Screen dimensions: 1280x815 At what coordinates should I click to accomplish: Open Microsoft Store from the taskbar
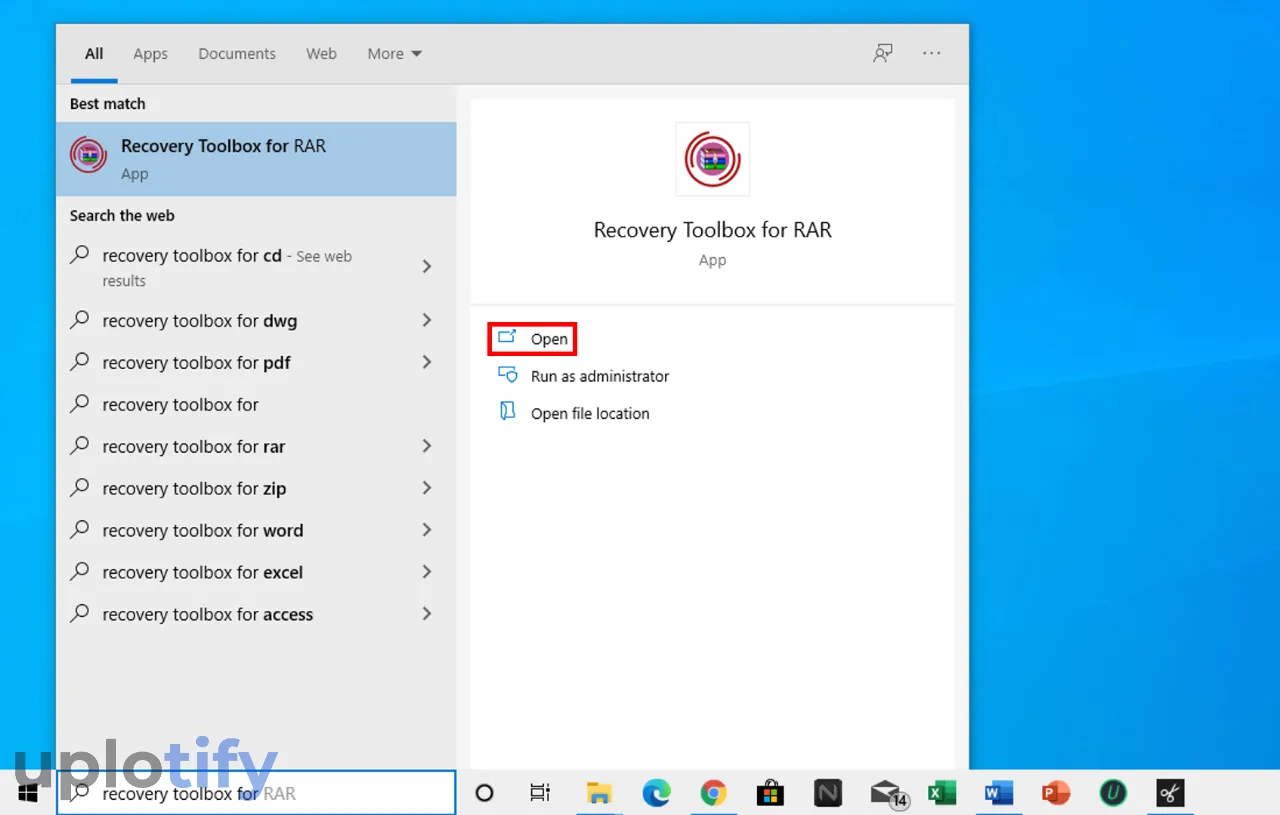coord(770,793)
